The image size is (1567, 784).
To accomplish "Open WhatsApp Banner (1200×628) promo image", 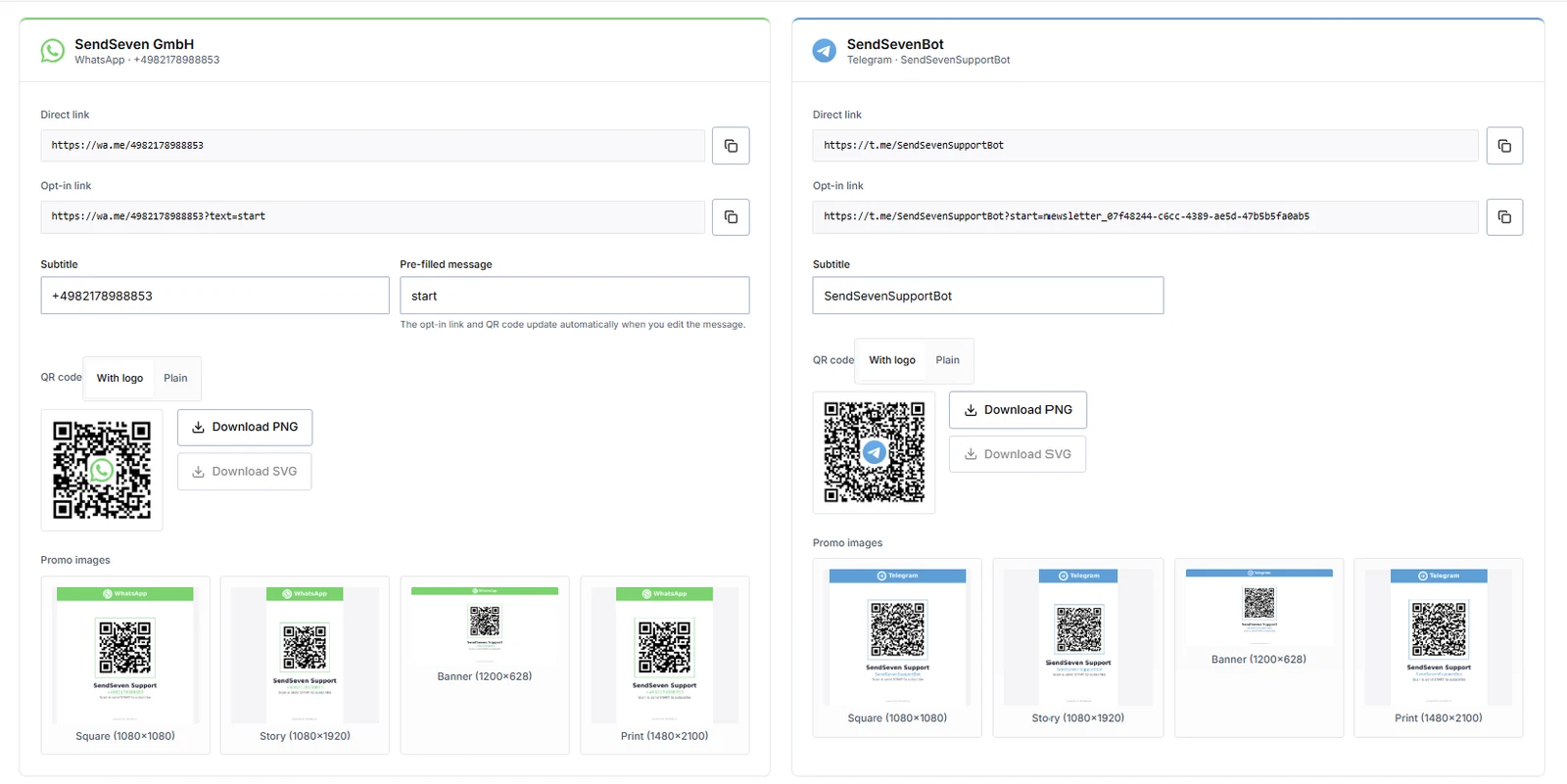I will (485, 666).
